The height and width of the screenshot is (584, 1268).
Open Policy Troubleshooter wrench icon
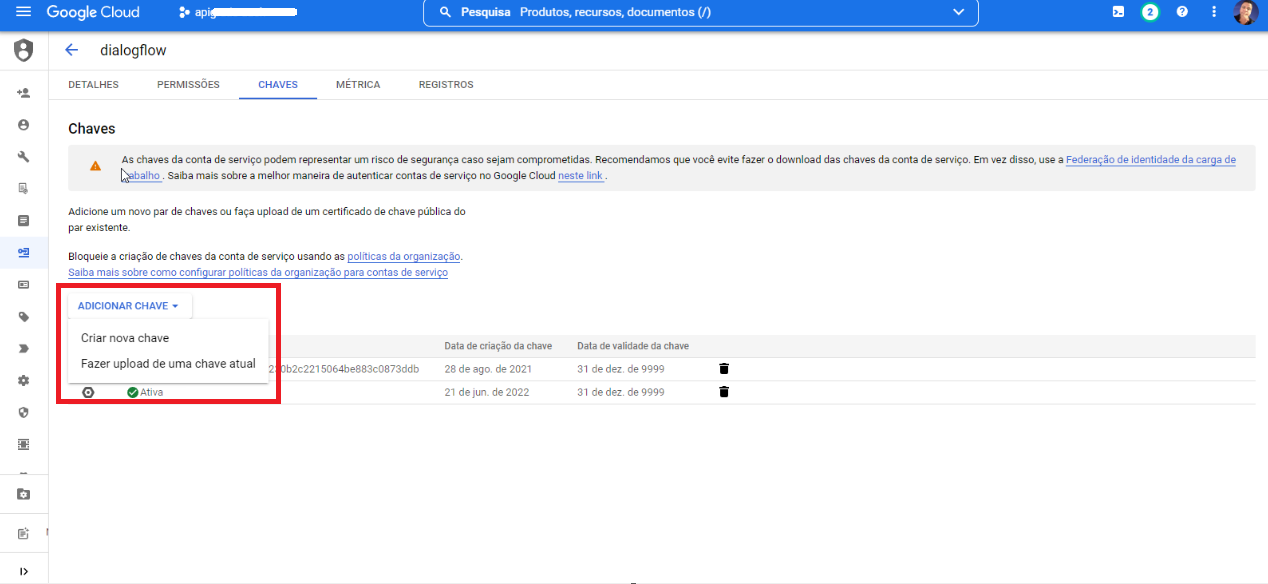click(x=23, y=157)
